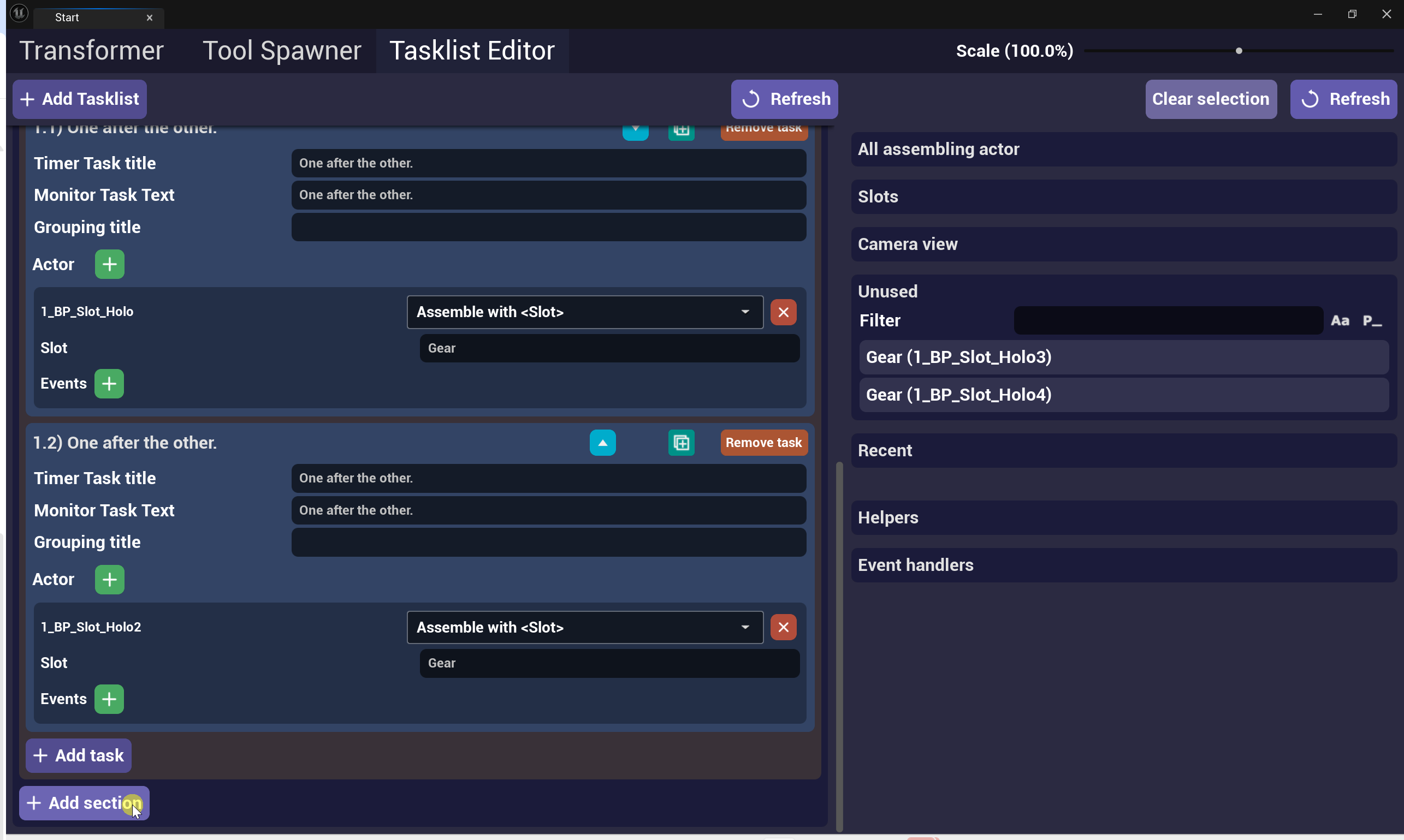Toggle the P_ filter option
The image size is (1404, 840).
(1372, 321)
